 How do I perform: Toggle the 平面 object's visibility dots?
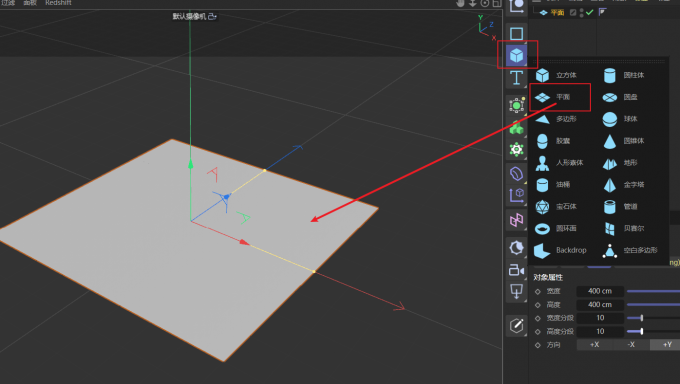[582, 13]
